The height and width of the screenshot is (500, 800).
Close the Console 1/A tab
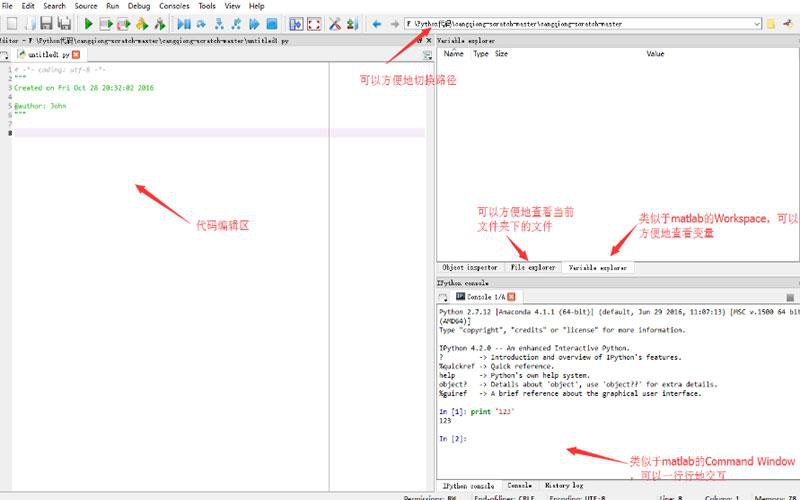tap(510, 297)
